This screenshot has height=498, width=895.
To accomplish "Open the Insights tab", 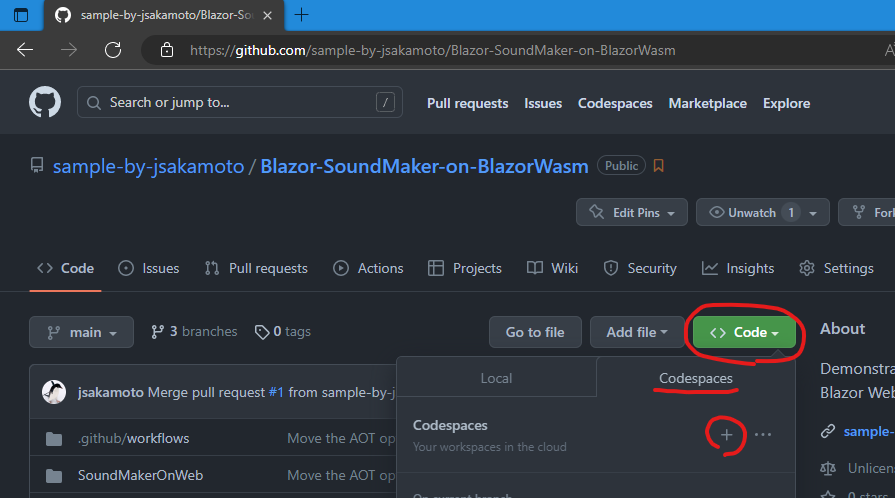I will (x=737, y=268).
